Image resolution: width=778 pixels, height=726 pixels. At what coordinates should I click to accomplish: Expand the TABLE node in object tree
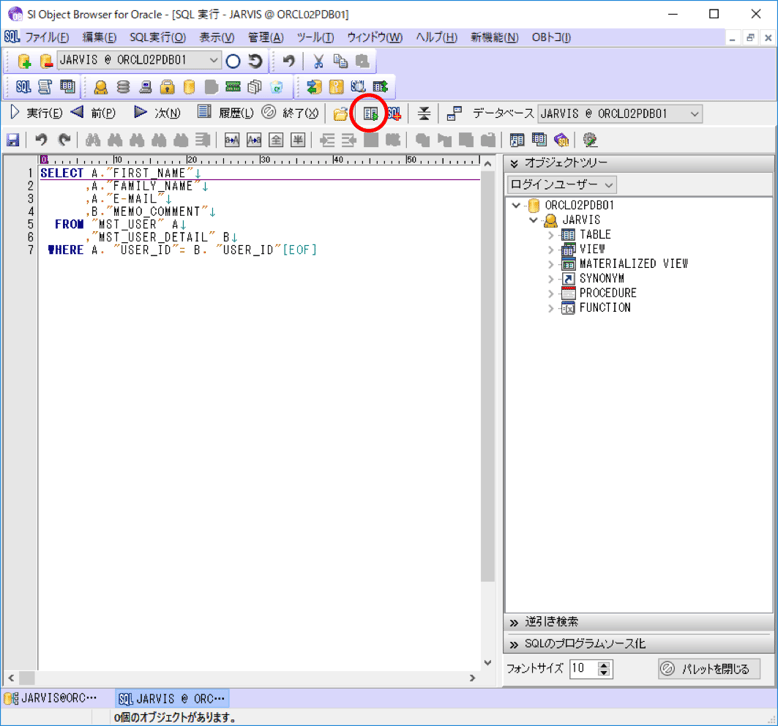click(x=550, y=235)
